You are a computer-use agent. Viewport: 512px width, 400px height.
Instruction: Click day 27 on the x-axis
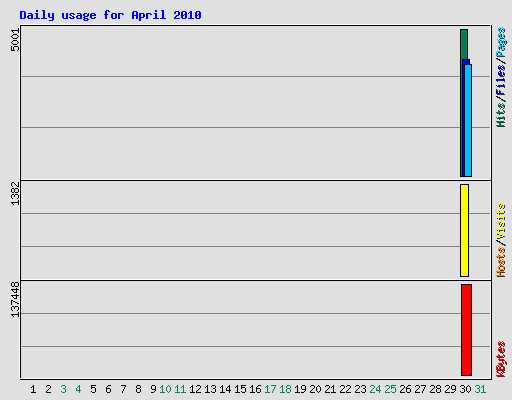420,389
